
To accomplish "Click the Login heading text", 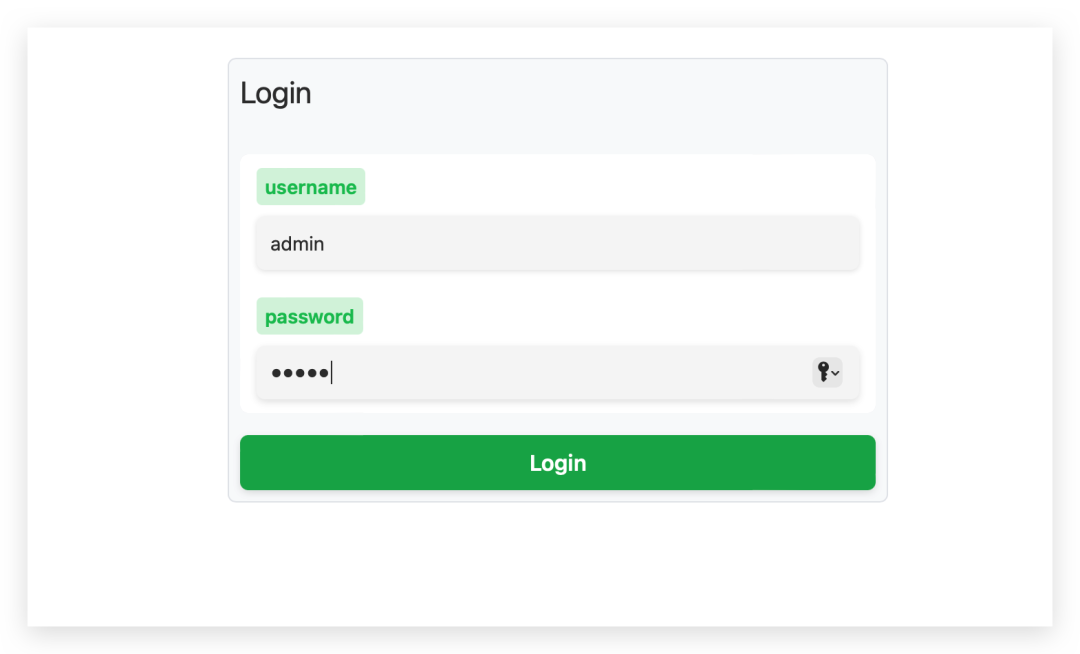I will (x=276, y=93).
